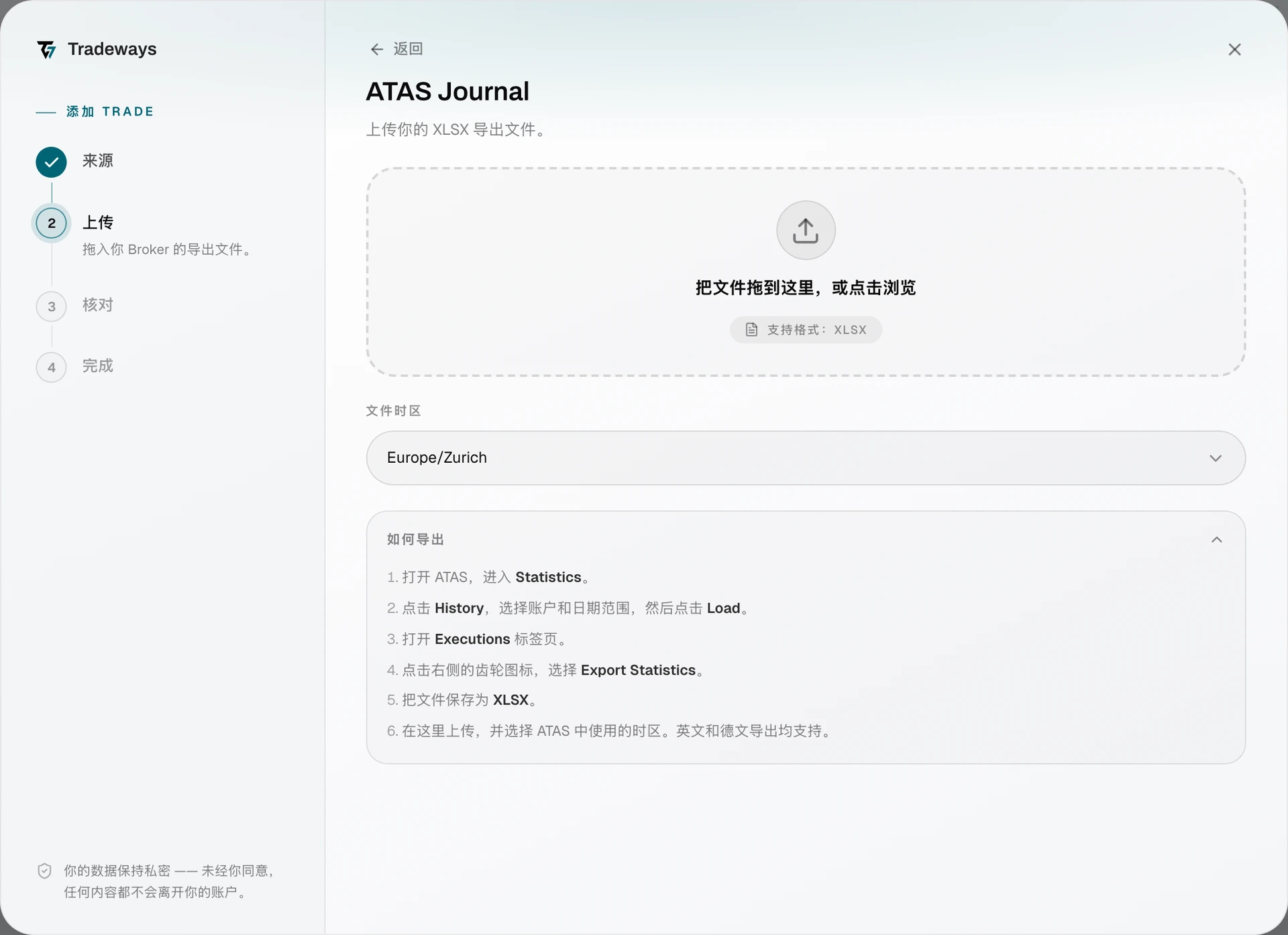Click instruction 4 mentioning Export Statistics
The width and height of the screenshot is (1288, 935).
(x=547, y=670)
